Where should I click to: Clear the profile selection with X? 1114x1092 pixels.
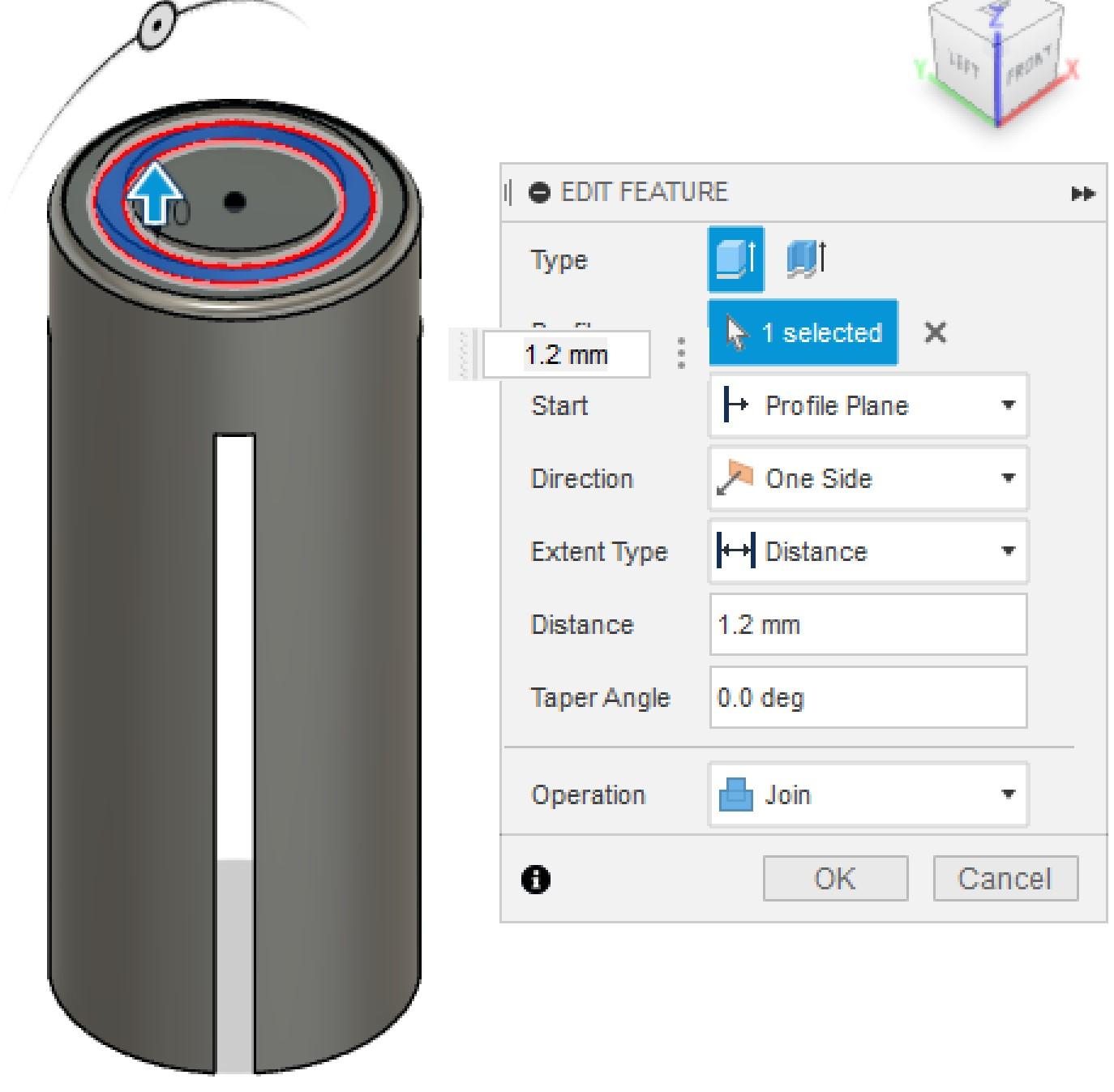[x=935, y=332]
